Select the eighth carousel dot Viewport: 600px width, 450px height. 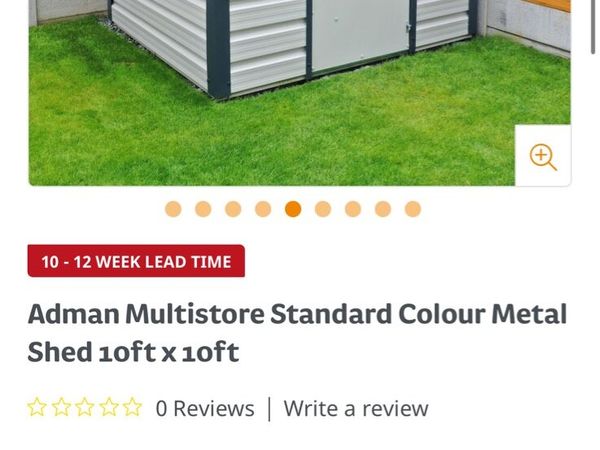point(383,209)
